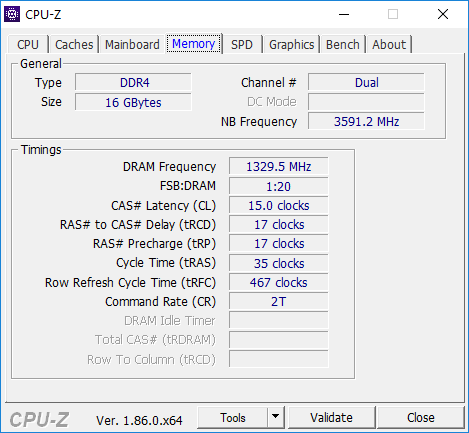Open the Caches tab
Screen dimensions: 469x433
(74, 44)
